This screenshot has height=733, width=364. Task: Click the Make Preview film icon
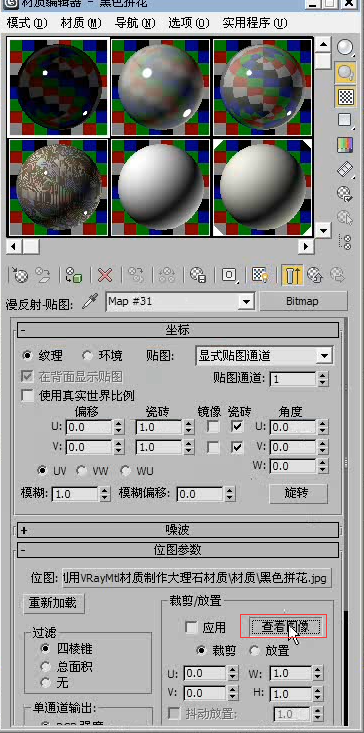tap(345, 170)
